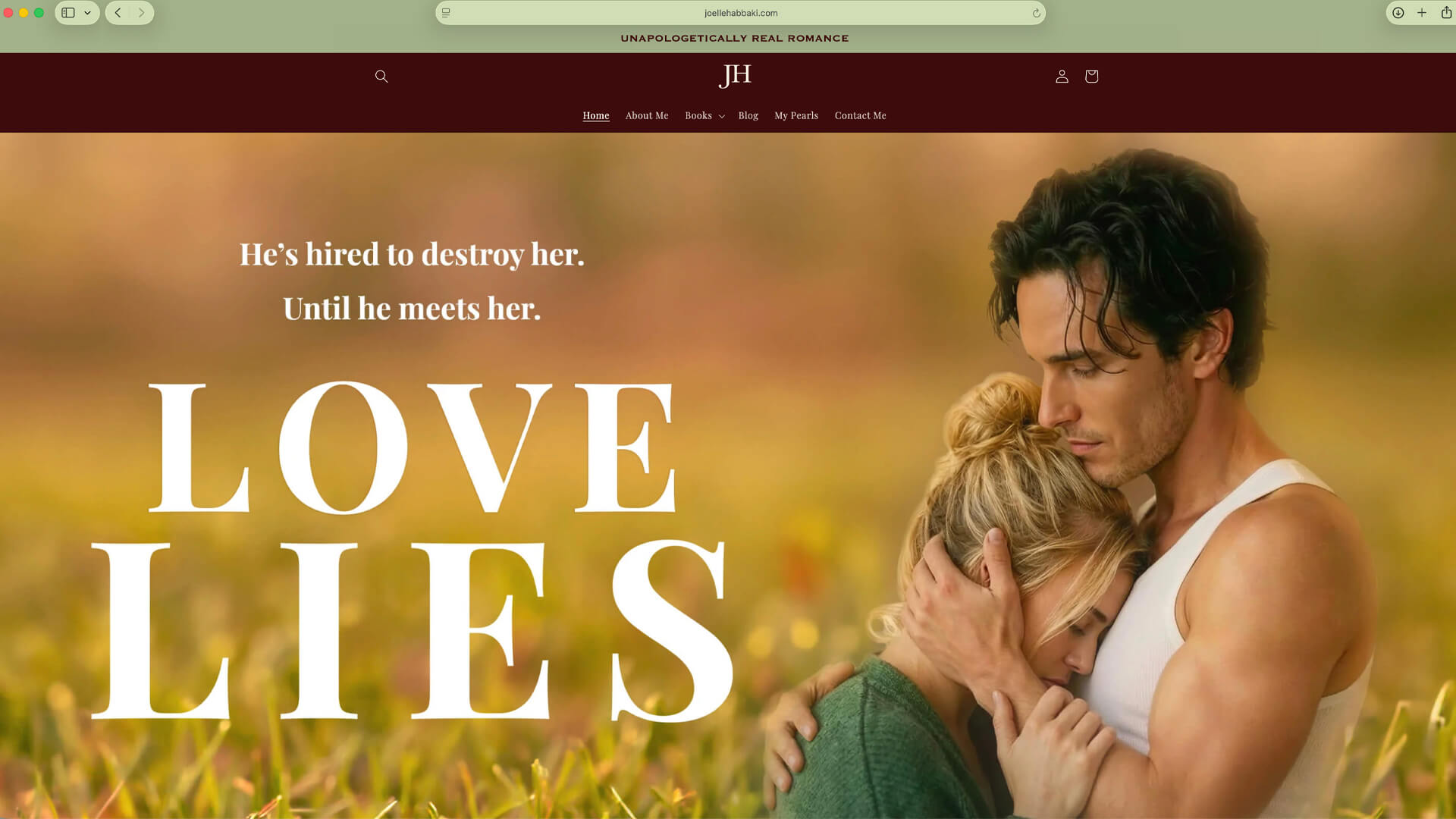Click the Safari share icon
The image size is (1456, 819).
point(1446,13)
